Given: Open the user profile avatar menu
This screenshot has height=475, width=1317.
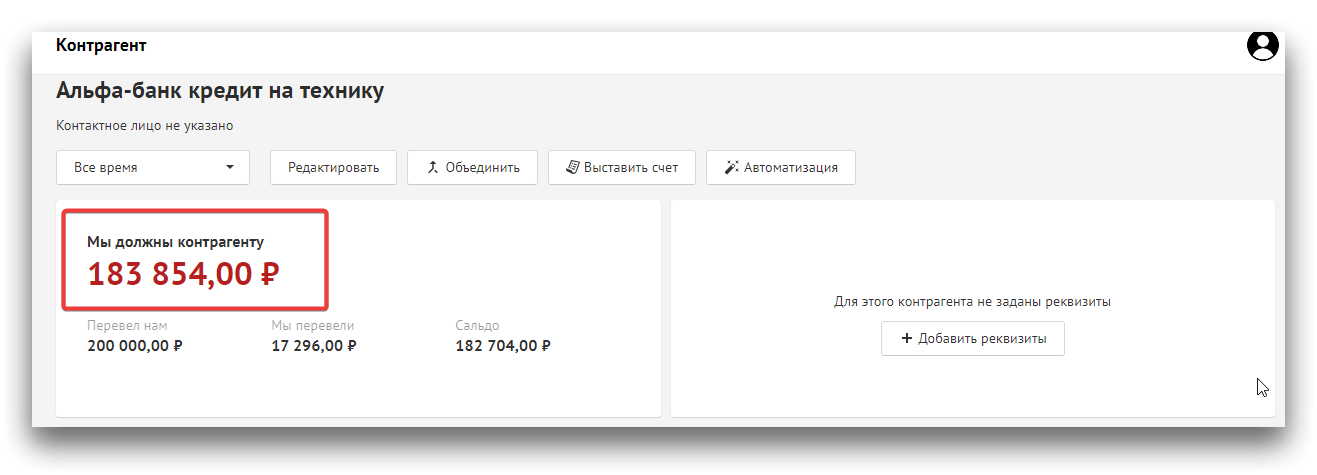Looking at the screenshot, I should tap(1263, 45).
